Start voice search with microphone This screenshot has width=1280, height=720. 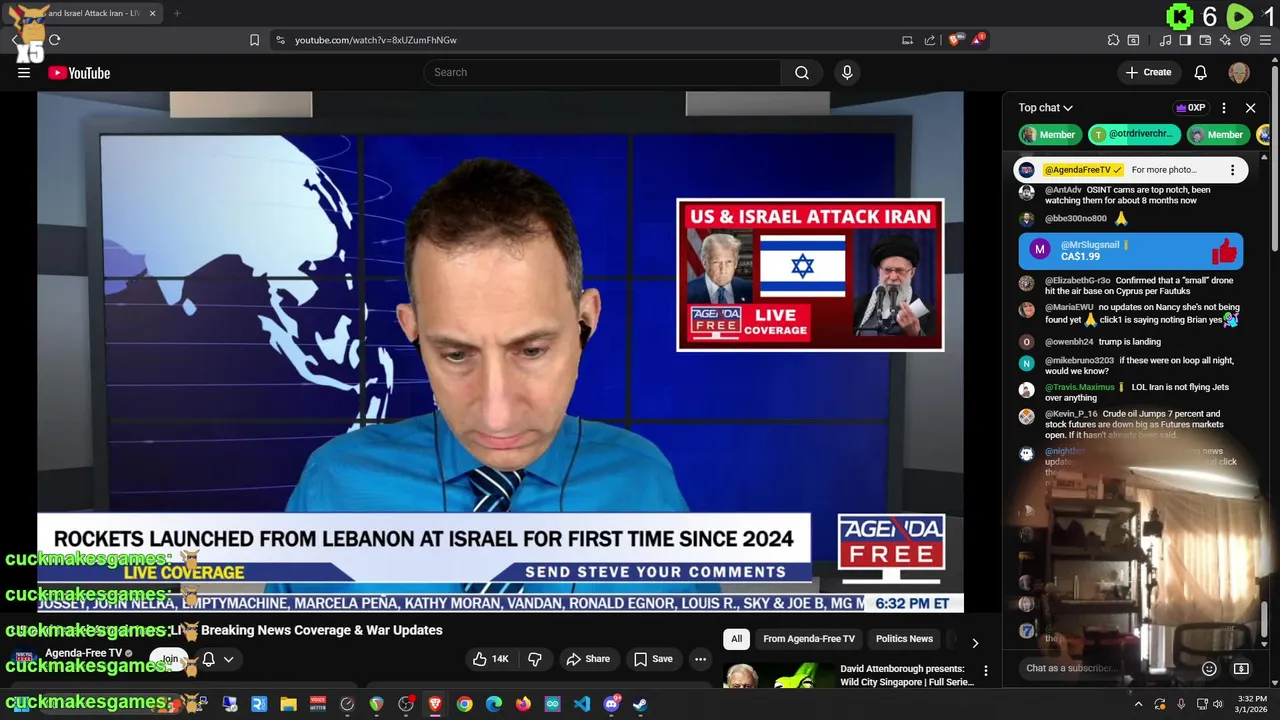[847, 72]
